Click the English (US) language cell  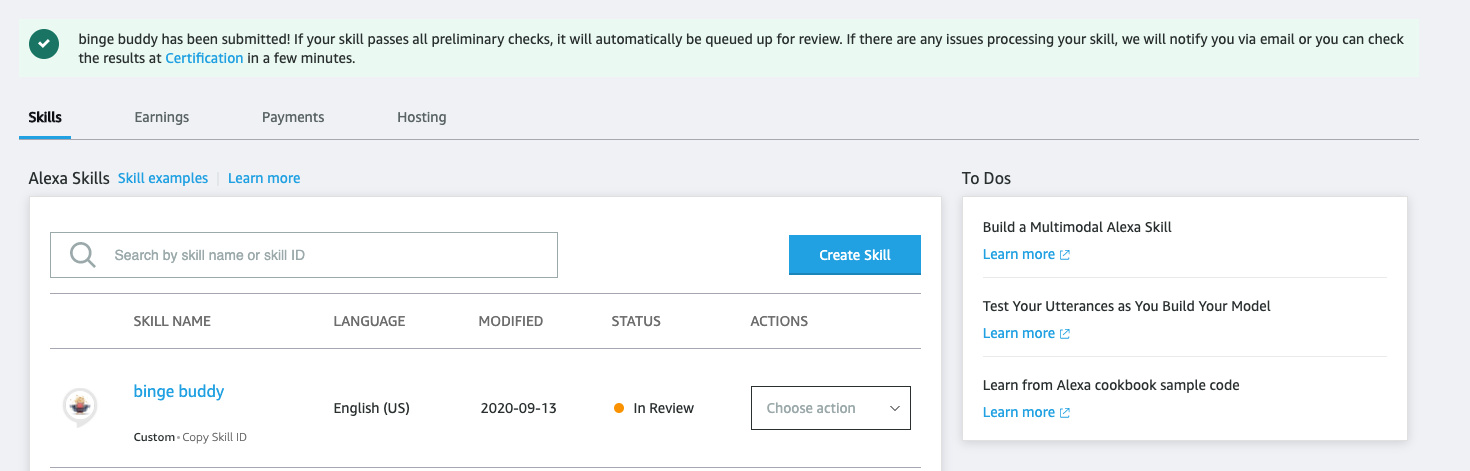click(372, 408)
